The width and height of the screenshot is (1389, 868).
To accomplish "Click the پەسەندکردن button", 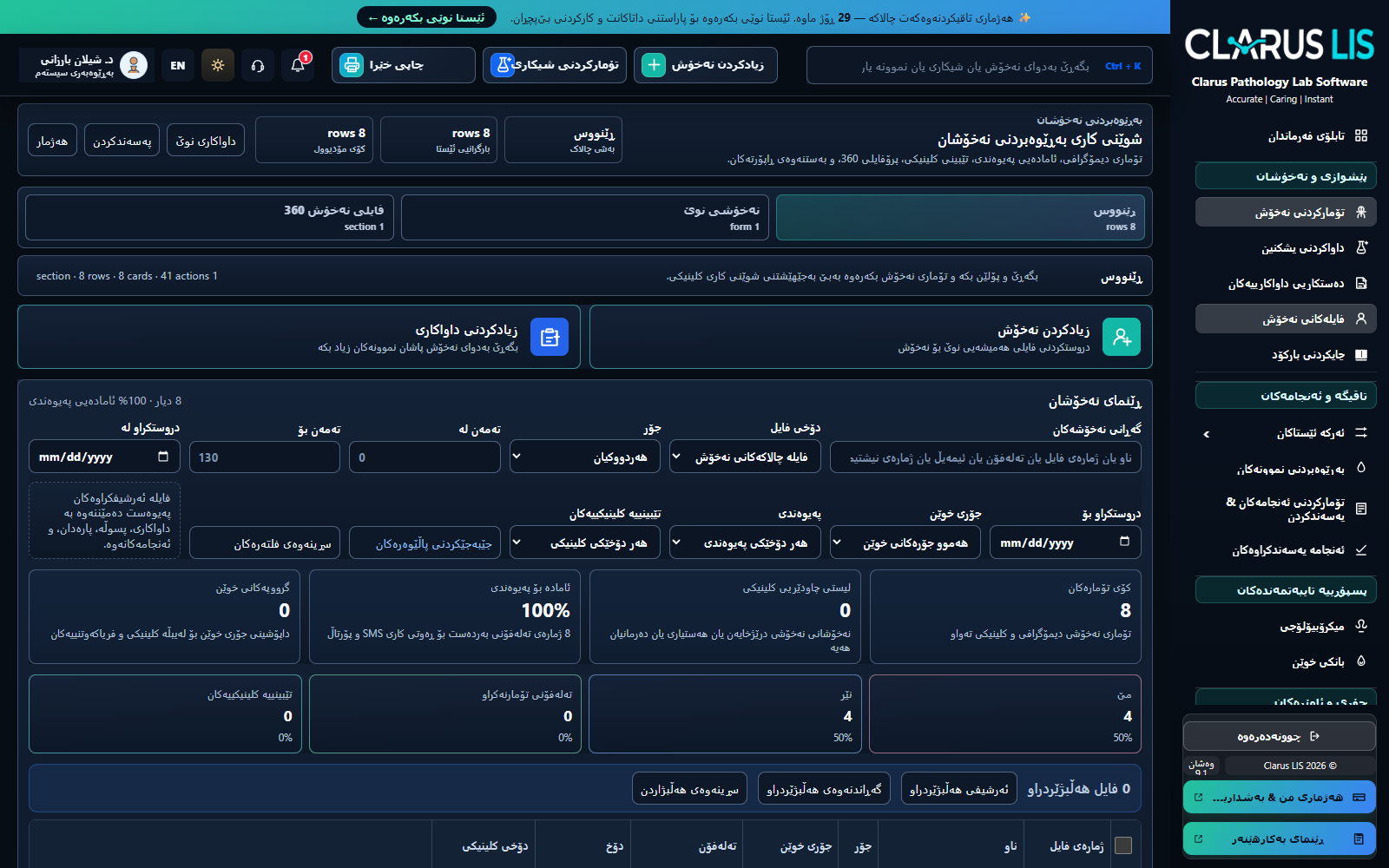I will click(122, 141).
